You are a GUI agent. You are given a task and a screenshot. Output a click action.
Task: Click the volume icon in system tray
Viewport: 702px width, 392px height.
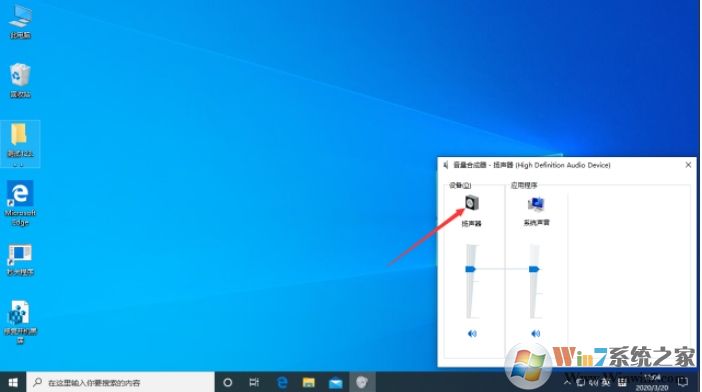[x=593, y=382]
